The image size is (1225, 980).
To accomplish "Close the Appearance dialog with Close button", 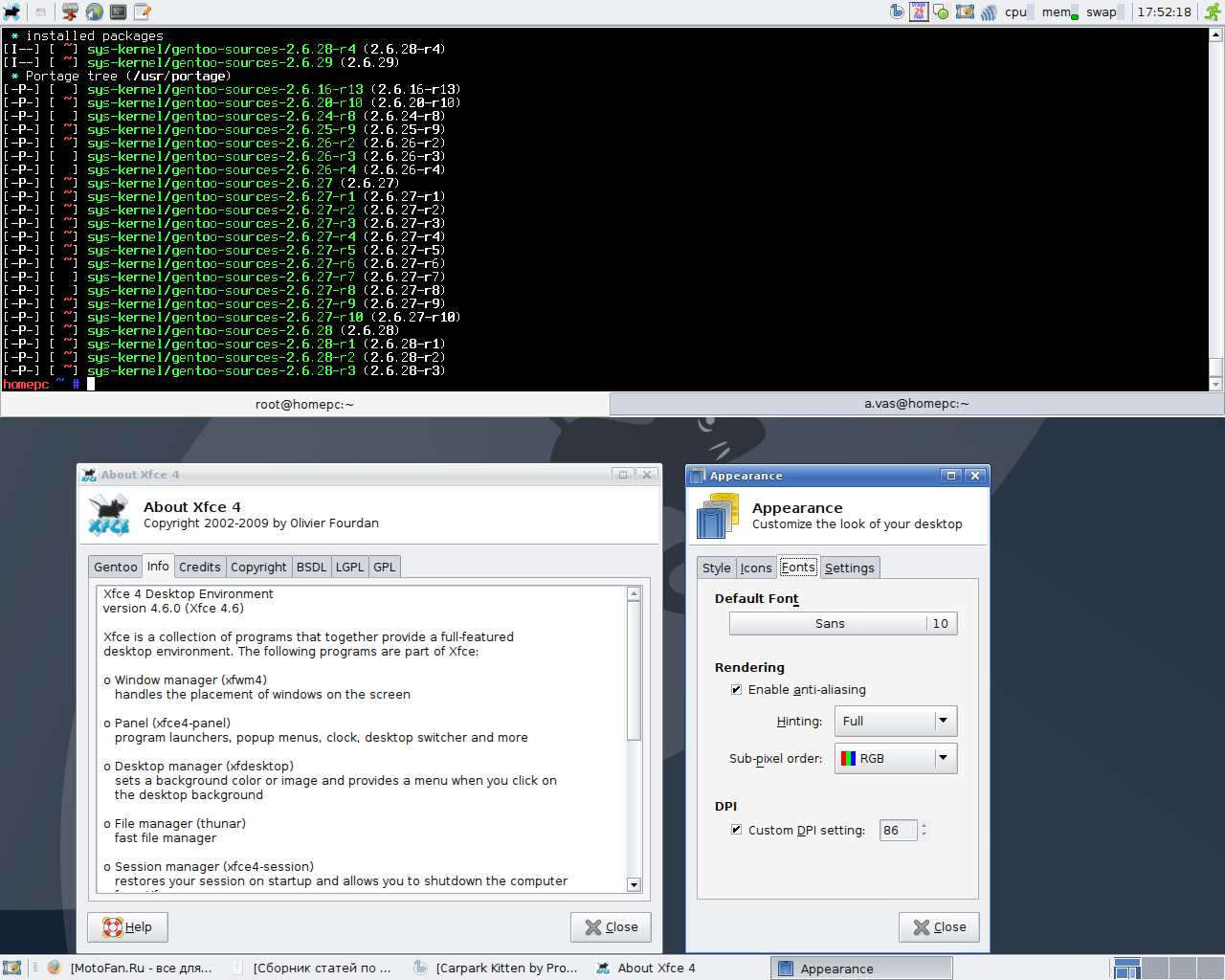I will tap(939, 926).
